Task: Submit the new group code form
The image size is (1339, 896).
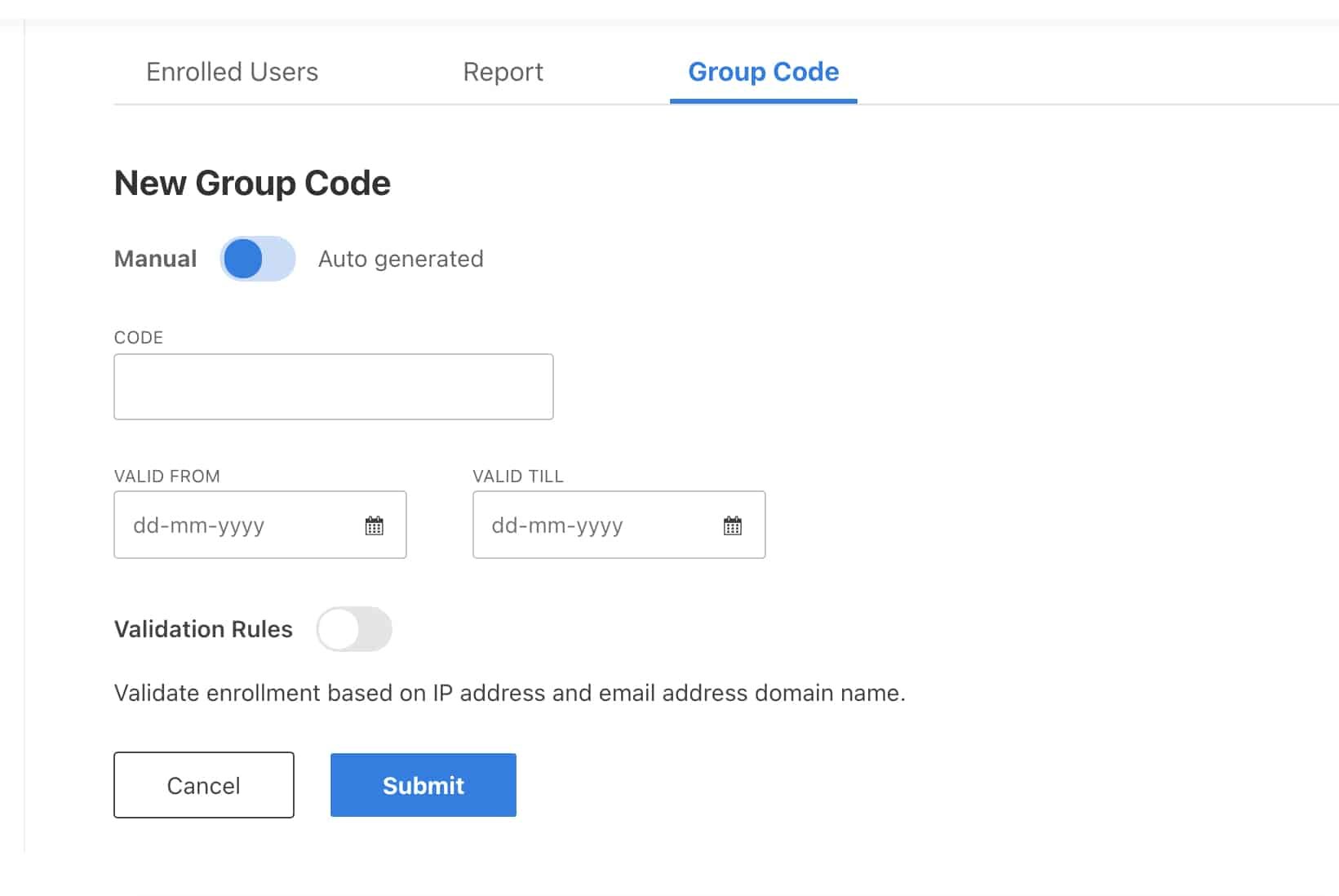Action: point(423,785)
